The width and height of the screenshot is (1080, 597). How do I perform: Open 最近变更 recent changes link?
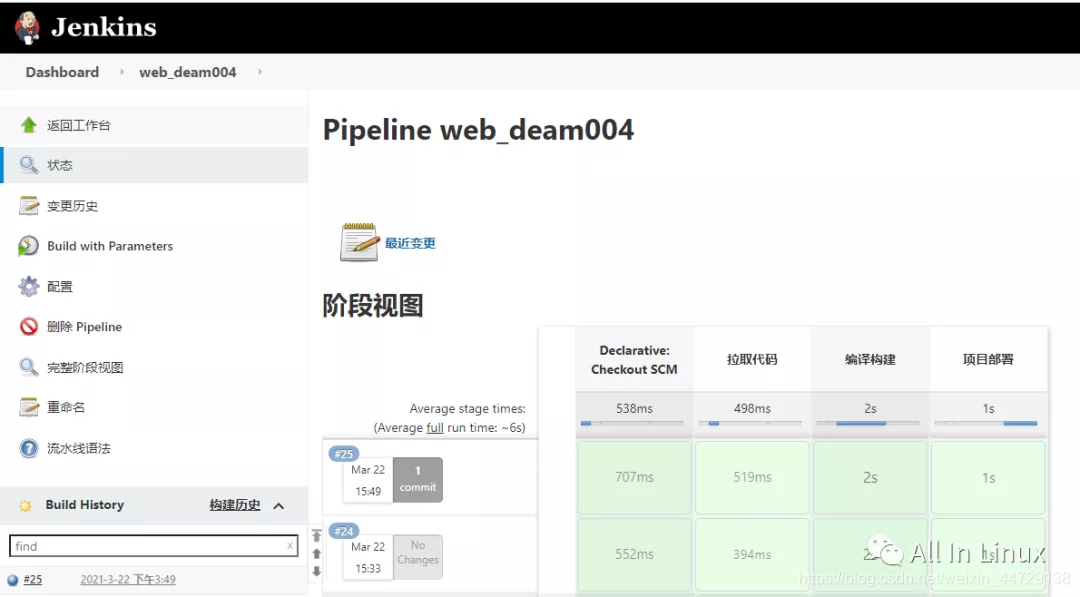(410, 243)
